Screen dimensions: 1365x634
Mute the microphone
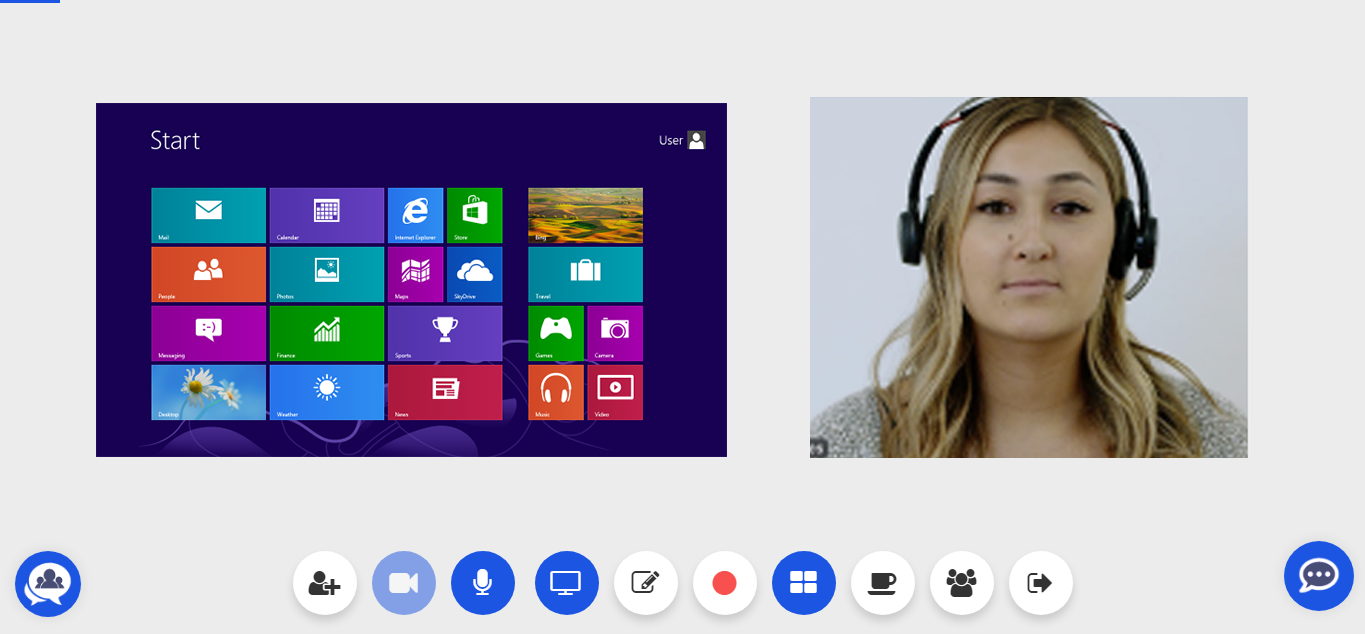(x=483, y=583)
